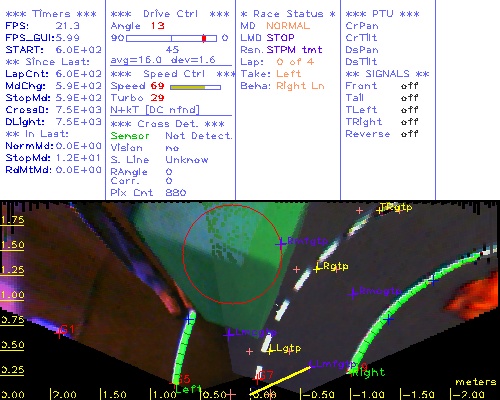Toggle the Reverse signal off indicator
This screenshot has height=400, width=500.
click(410, 134)
